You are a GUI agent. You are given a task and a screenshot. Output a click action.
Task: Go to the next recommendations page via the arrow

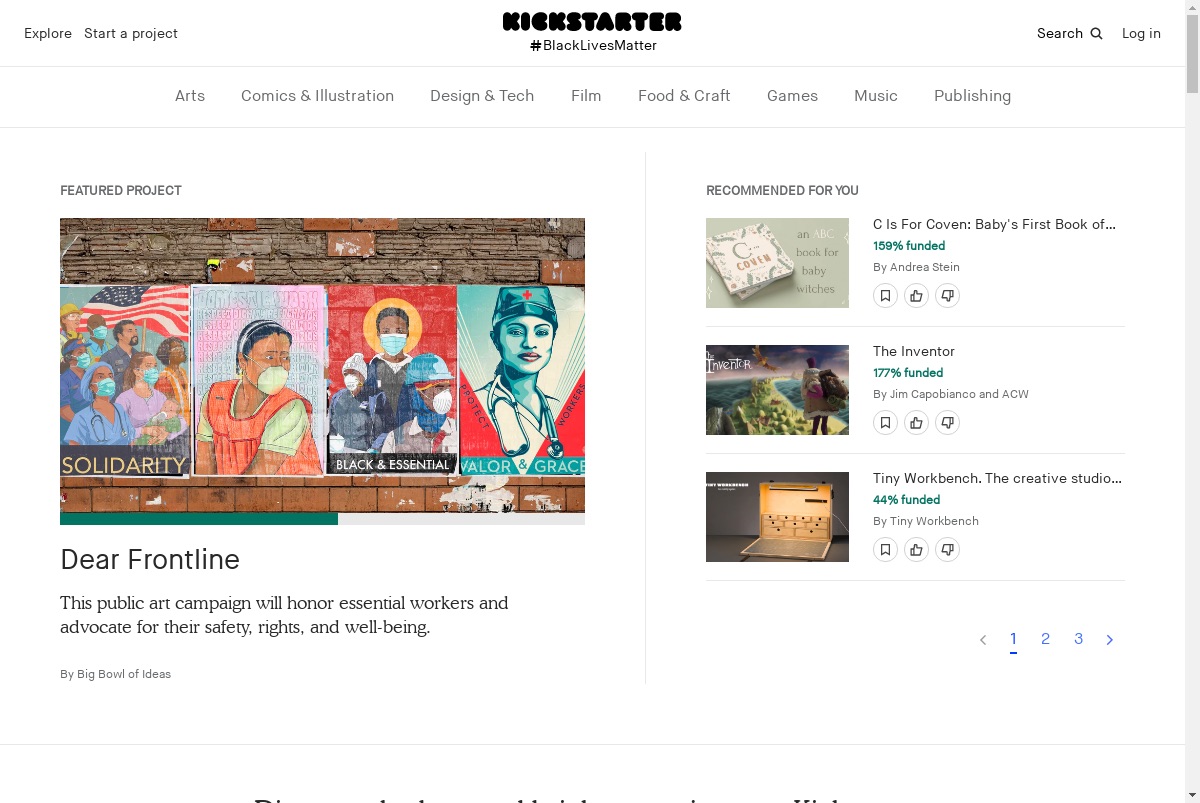(x=1109, y=640)
